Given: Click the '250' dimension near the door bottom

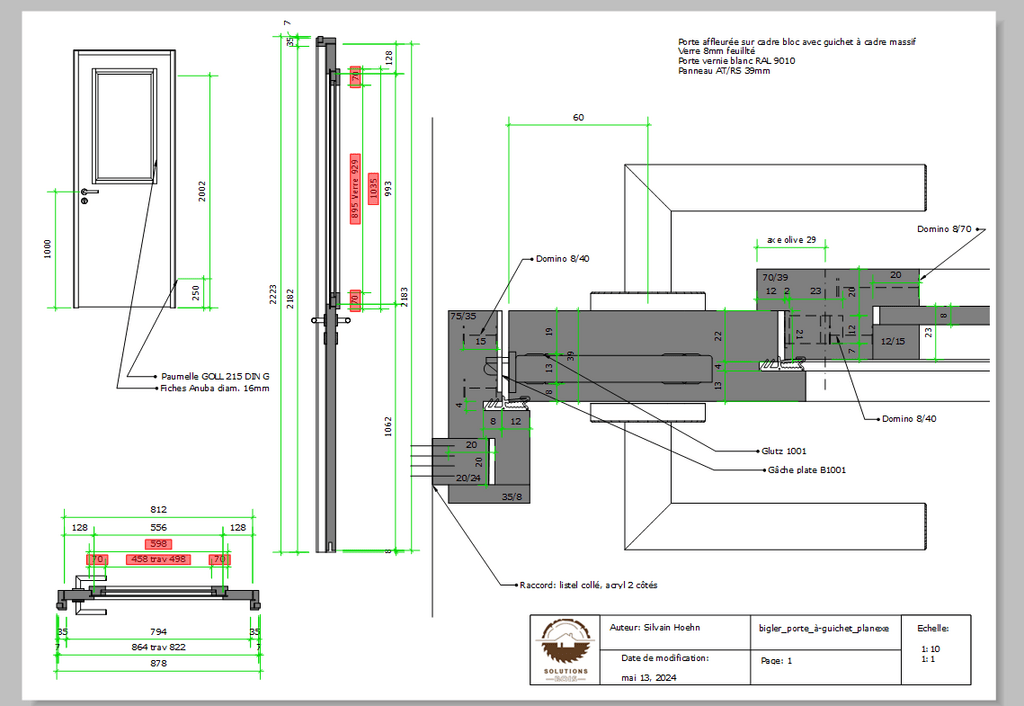Looking at the screenshot, I should tap(196, 293).
